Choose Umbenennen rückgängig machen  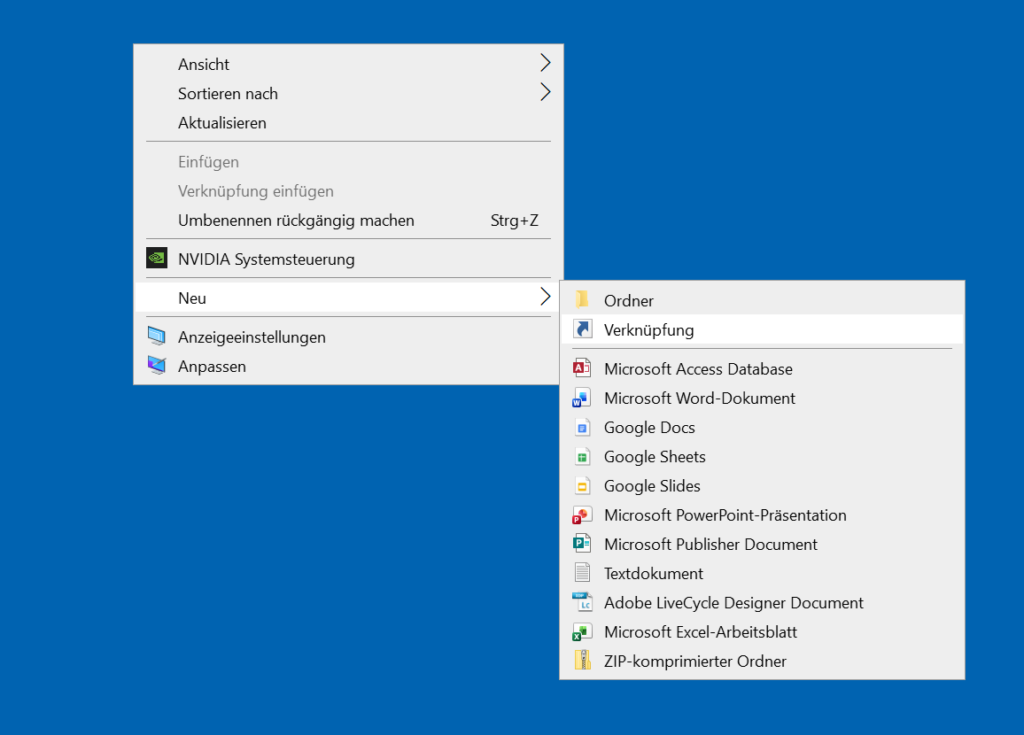pos(296,220)
